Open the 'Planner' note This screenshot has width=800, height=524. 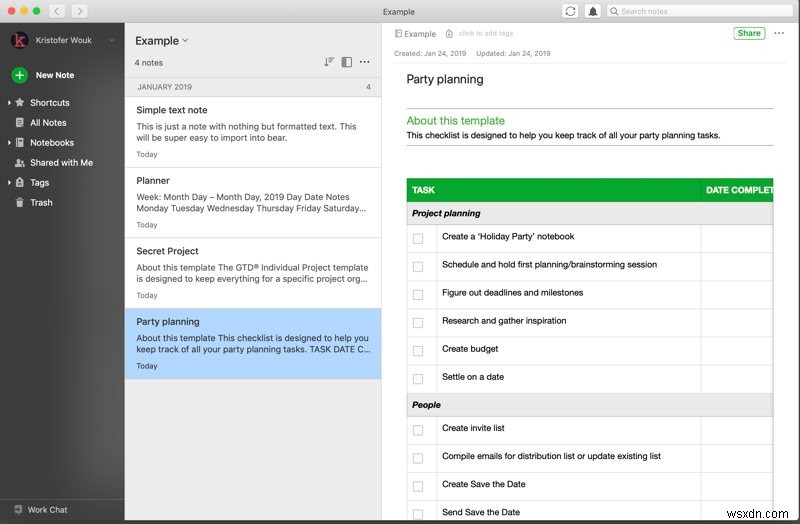tap(253, 202)
